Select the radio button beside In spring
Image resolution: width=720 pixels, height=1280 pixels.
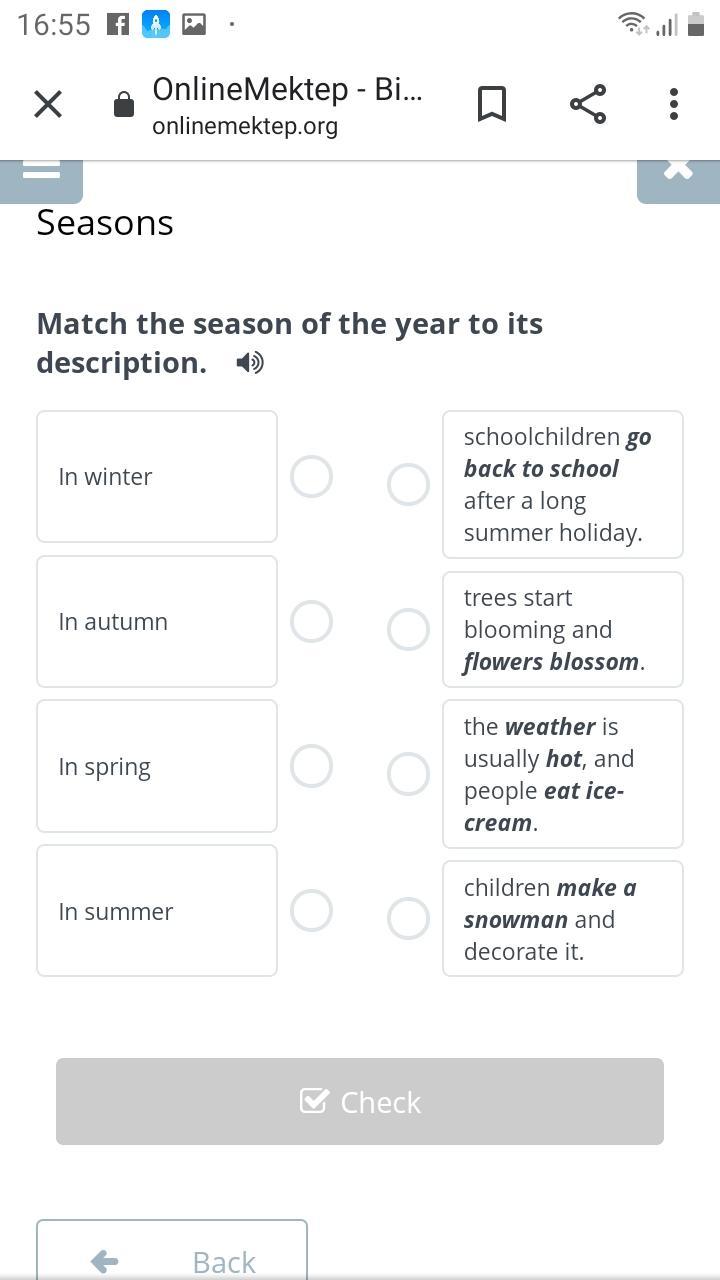[x=311, y=767]
